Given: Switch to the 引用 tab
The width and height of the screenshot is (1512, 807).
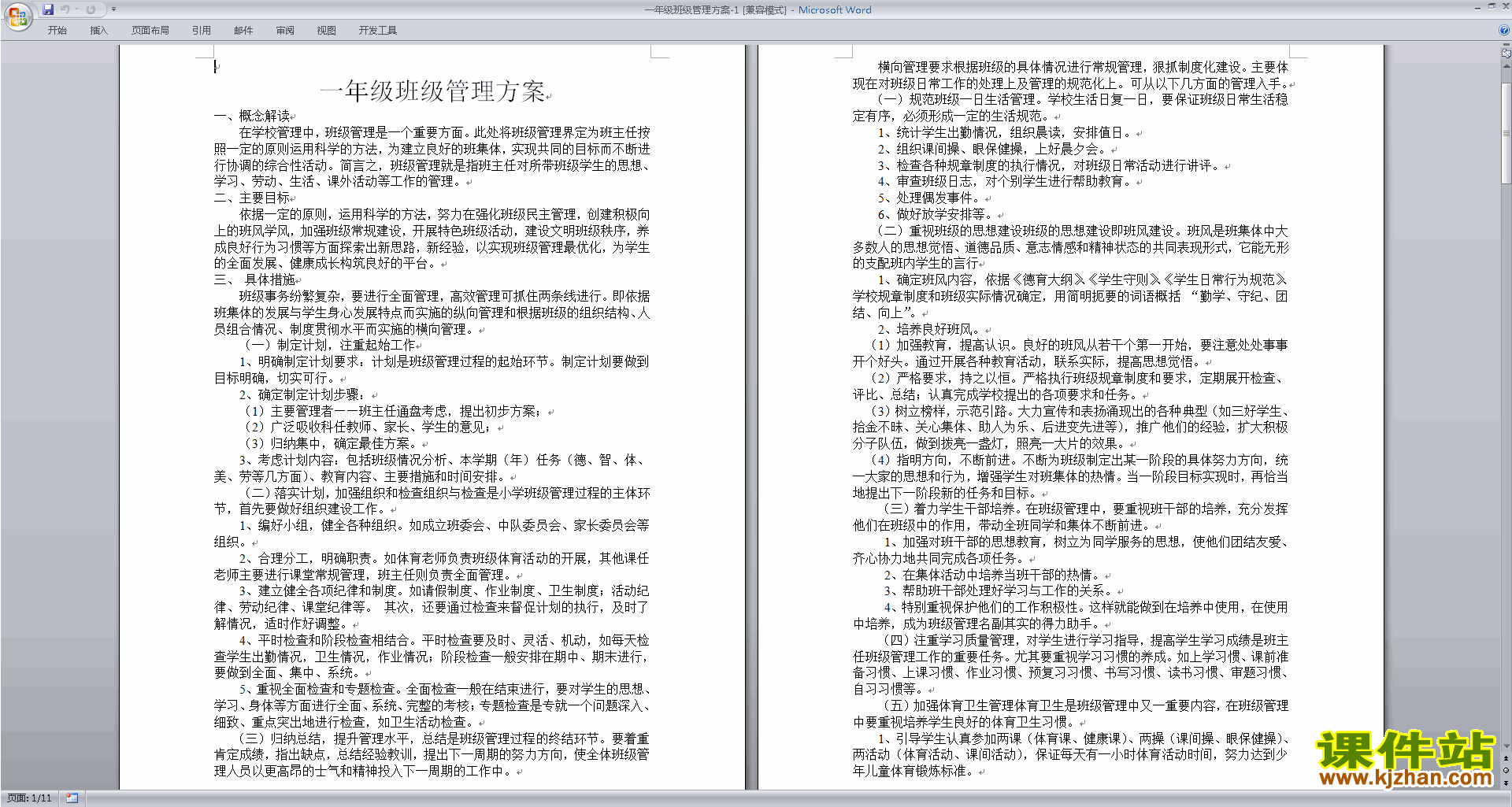Looking at the screenshot, I should tap(202, 30).
